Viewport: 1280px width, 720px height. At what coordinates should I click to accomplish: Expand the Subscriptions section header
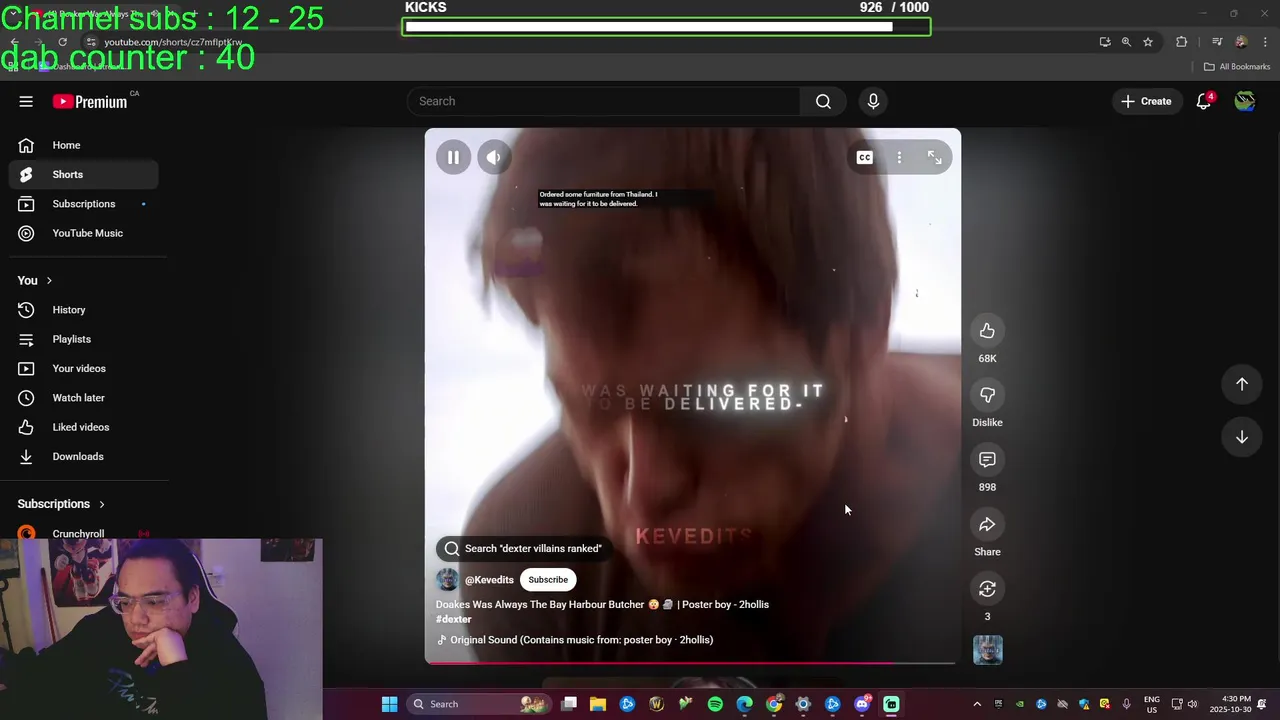coord(61,504)
